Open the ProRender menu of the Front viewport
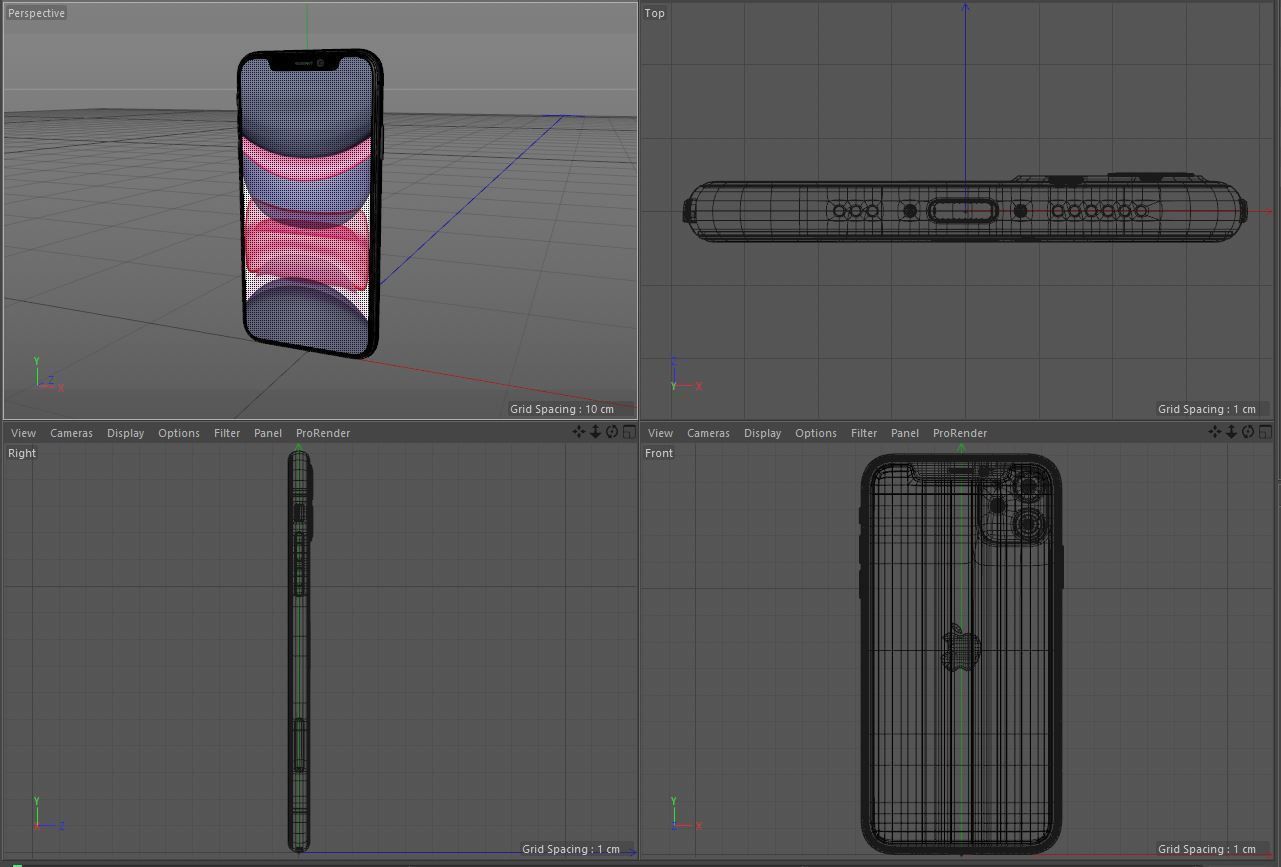The image size is (1281, 867). 960,433
